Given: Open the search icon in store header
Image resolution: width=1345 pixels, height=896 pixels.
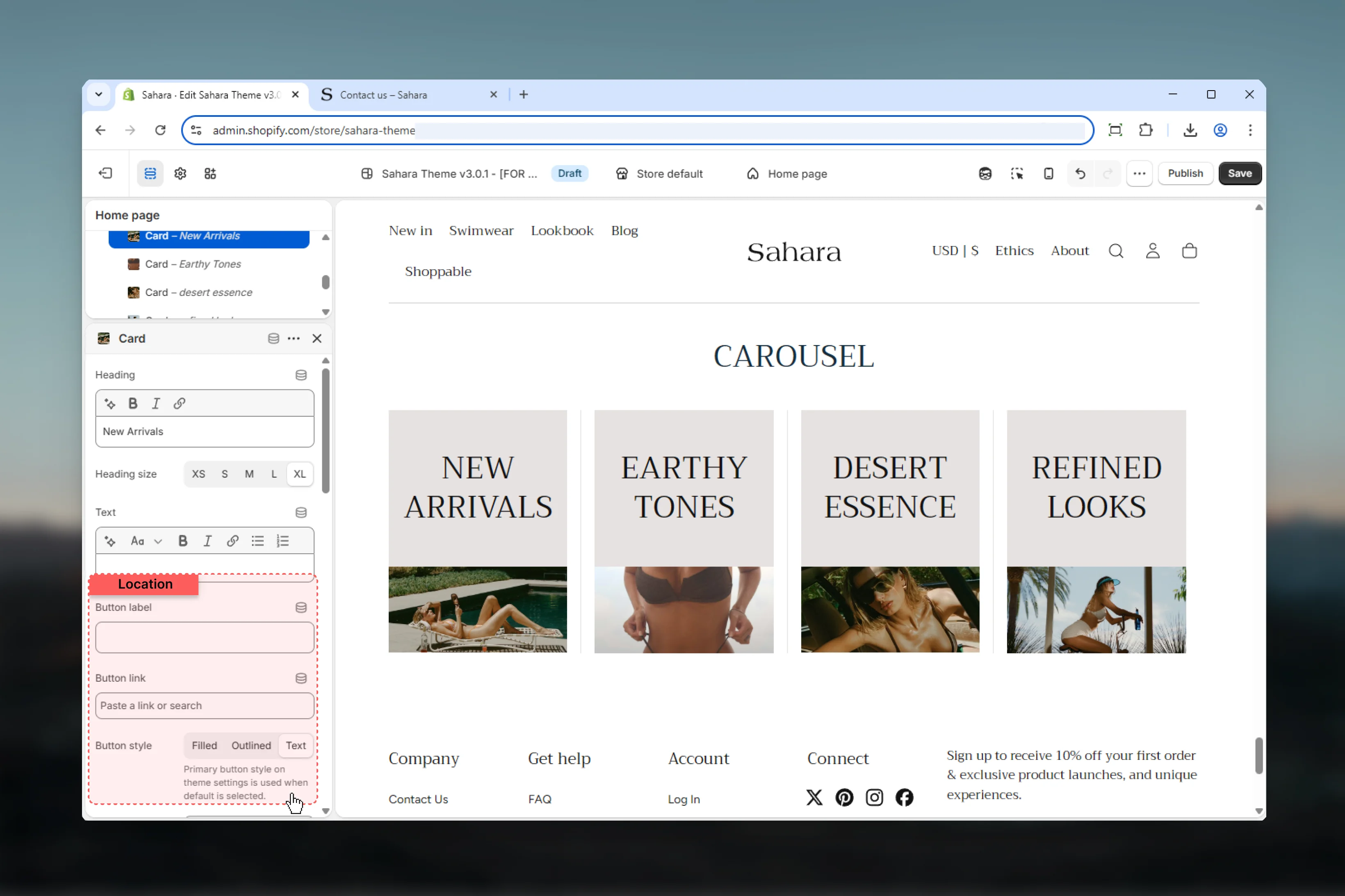Looking at the screenshot, I should point(1116,251).
